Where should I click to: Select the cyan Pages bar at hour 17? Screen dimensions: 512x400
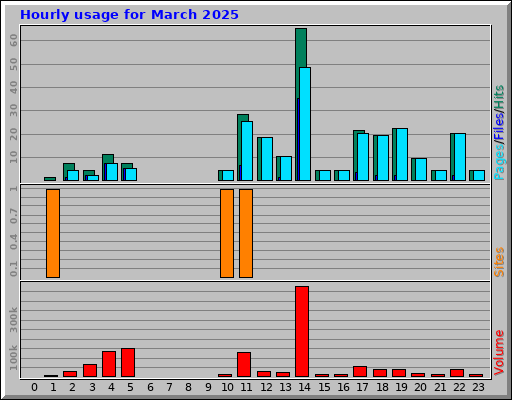363,157
